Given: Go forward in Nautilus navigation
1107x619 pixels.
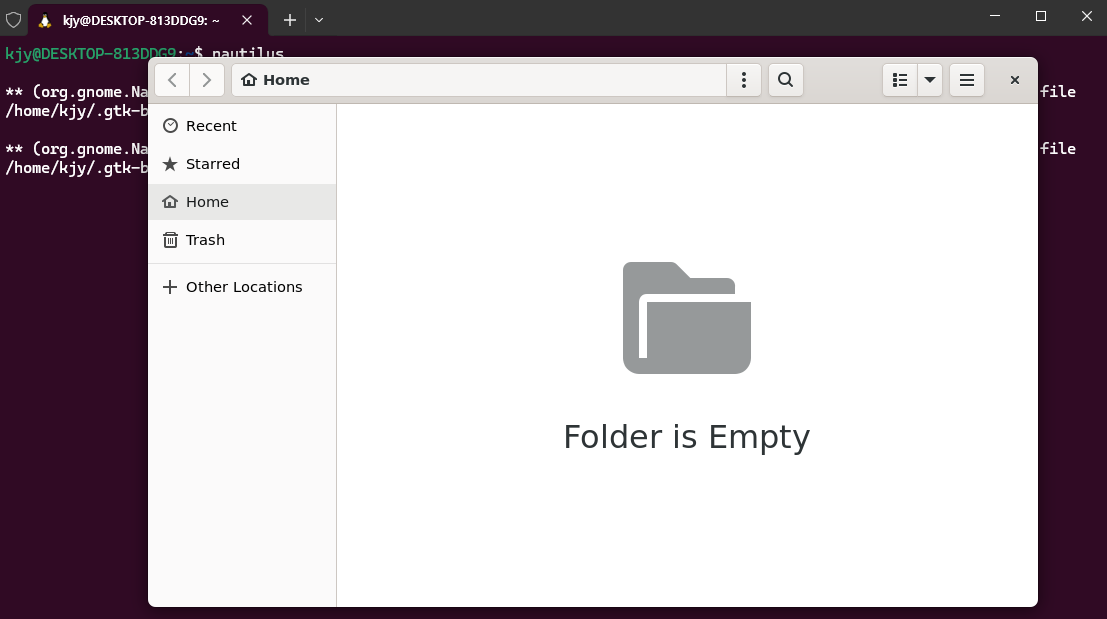Looking at the screenshot, I should tap(206, 80).
